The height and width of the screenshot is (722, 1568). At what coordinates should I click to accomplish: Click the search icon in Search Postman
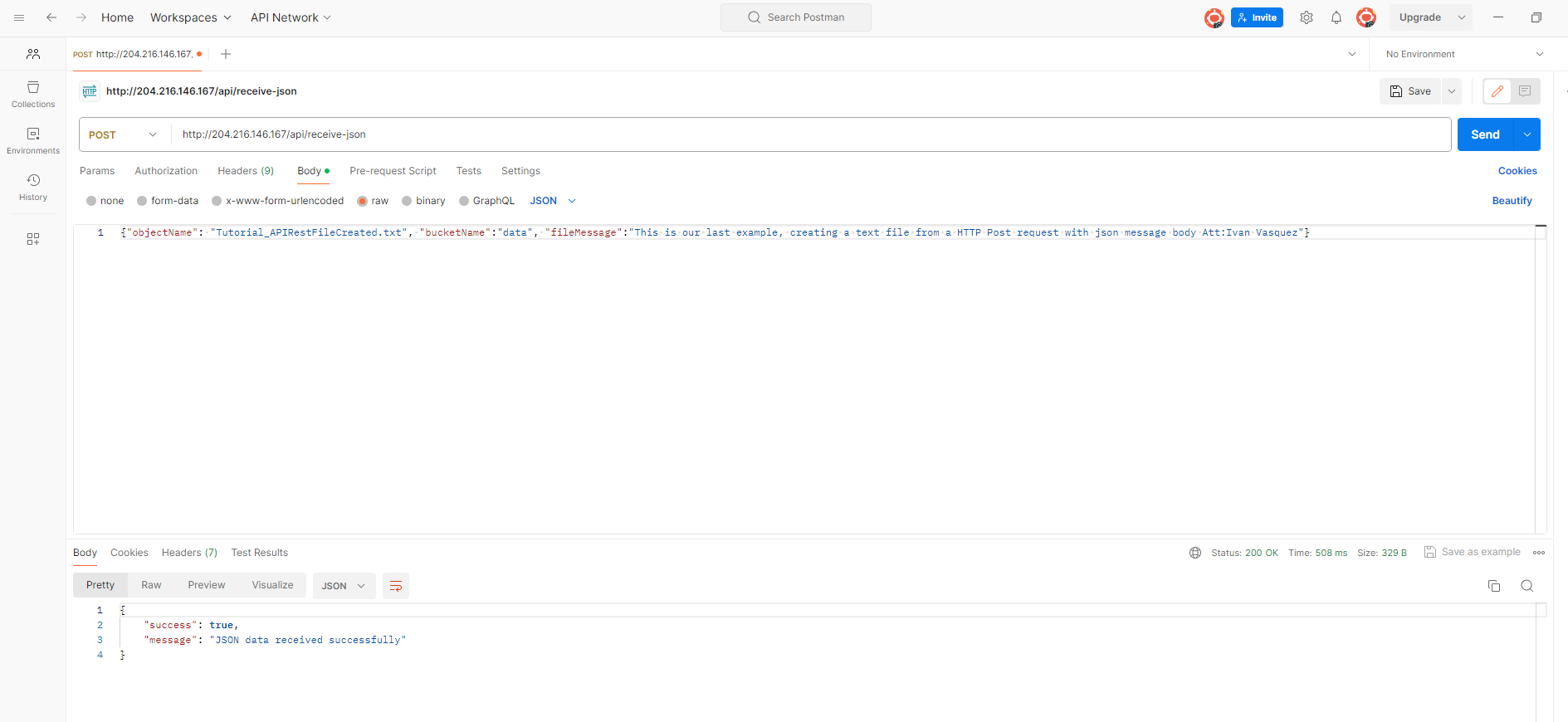click(x=754, y=17)
